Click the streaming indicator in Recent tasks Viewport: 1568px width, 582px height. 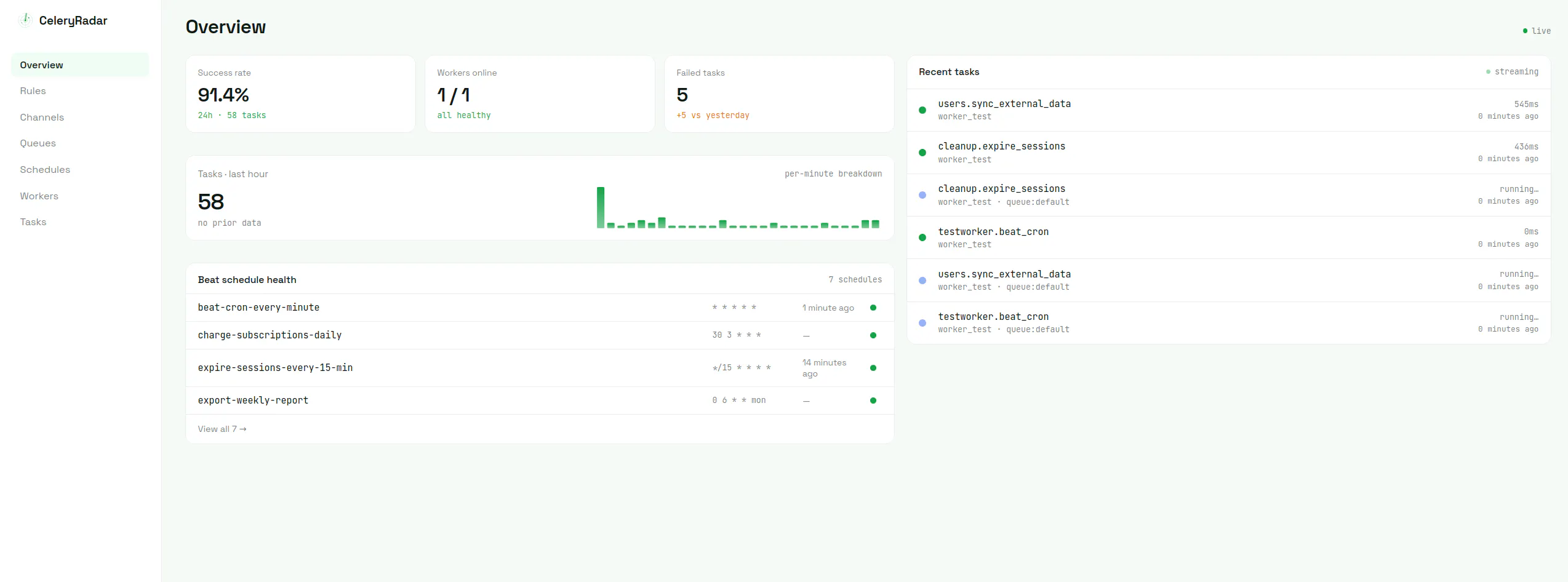point(1512,71)
